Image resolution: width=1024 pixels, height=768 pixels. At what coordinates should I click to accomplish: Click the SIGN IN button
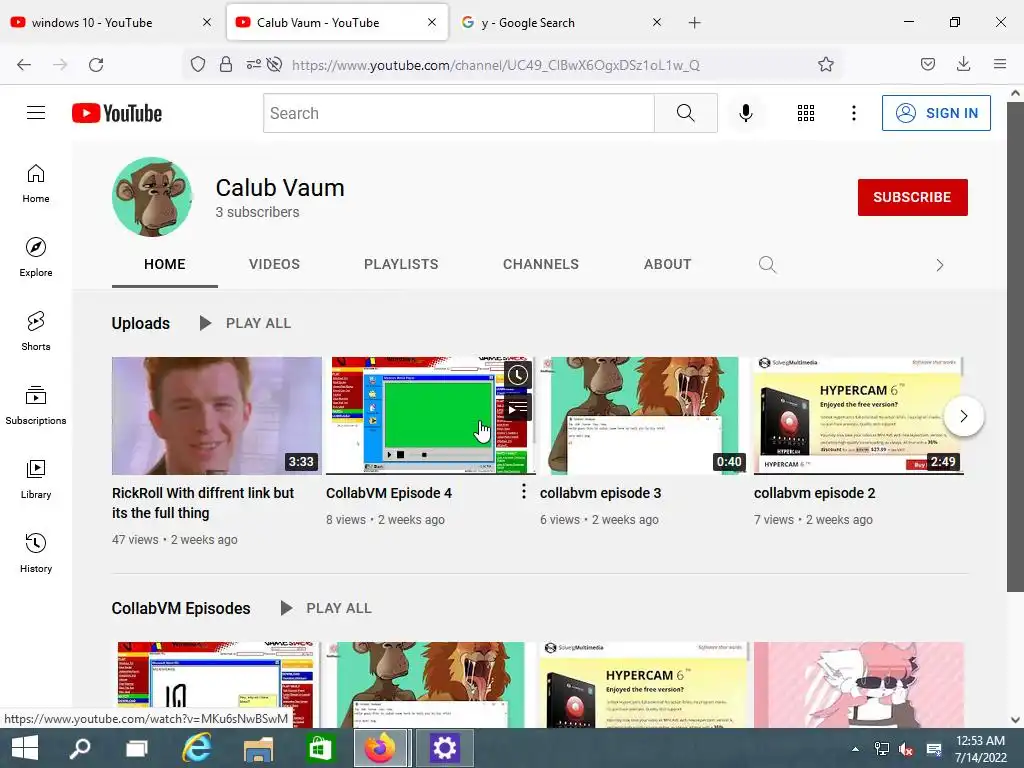click(936, 113)
